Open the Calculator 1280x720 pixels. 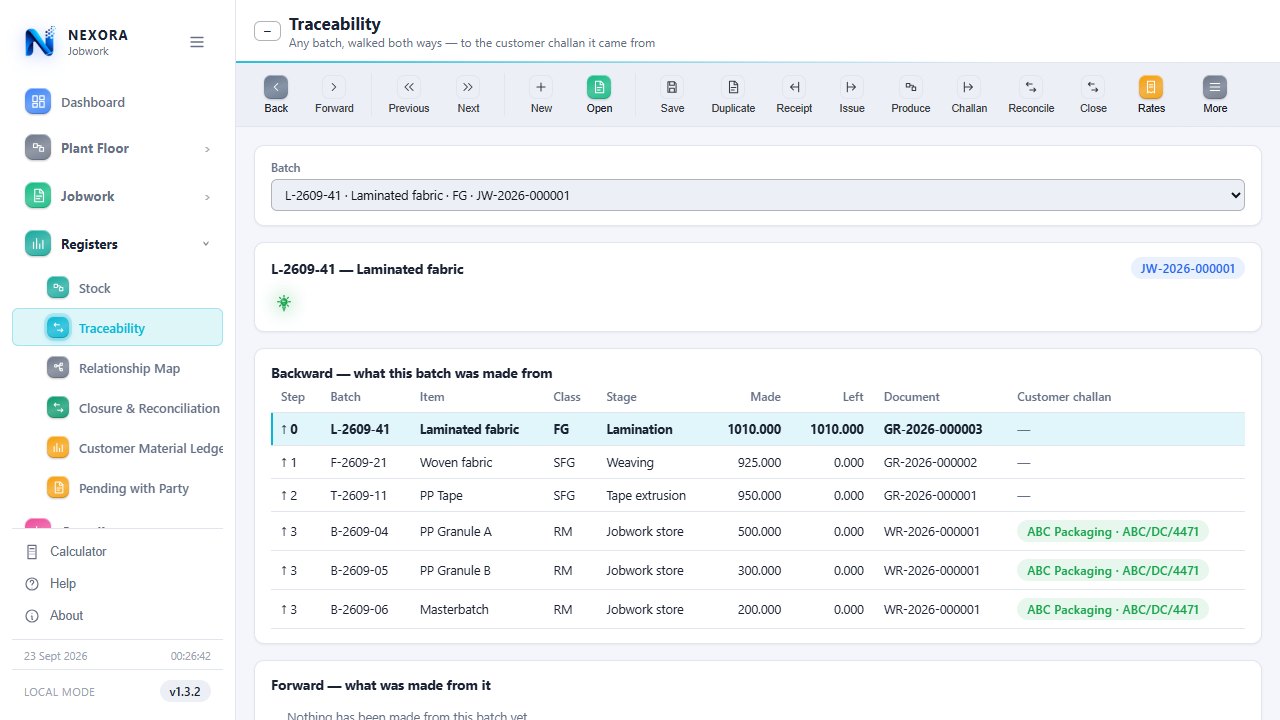coord(118,551)
